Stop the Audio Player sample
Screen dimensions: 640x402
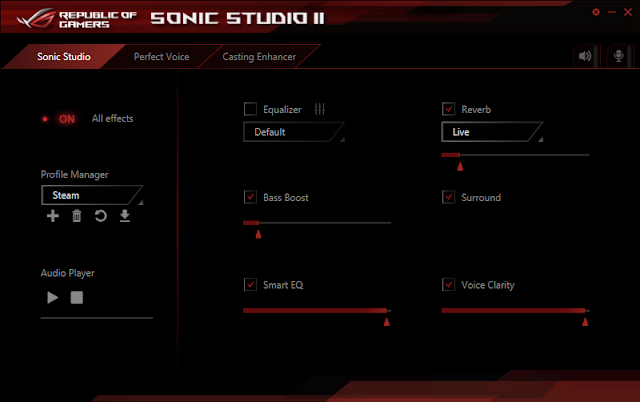[x=77, y=298]
